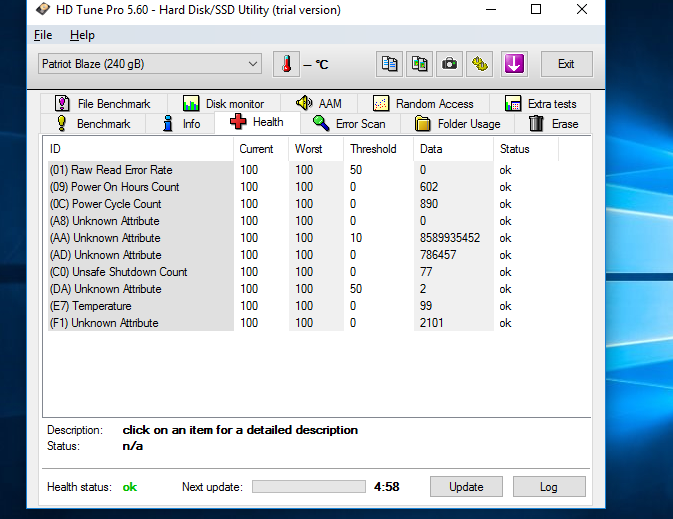The width and height of the screenshot is (673, 519).
Task: Switch to the AAM tab
Action: pyautogui.click(x=319, y=103)
